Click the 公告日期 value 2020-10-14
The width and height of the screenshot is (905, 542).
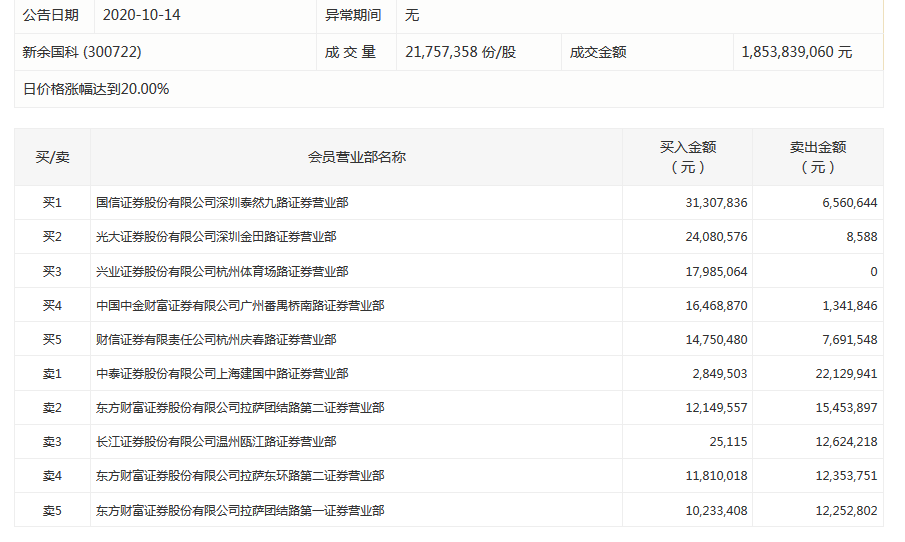149,16
